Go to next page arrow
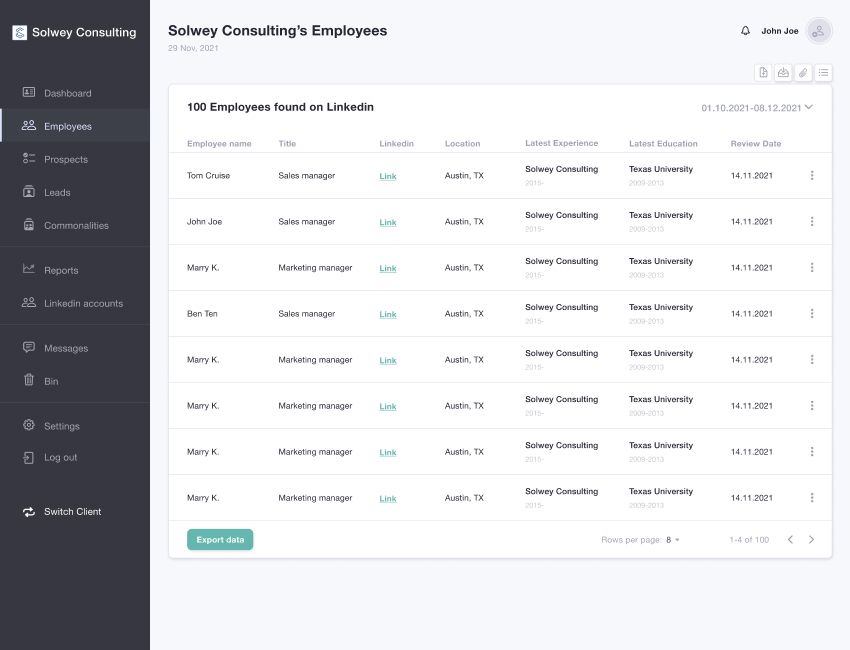Viewport: 850px width, 650px height. tap(812, 539)
